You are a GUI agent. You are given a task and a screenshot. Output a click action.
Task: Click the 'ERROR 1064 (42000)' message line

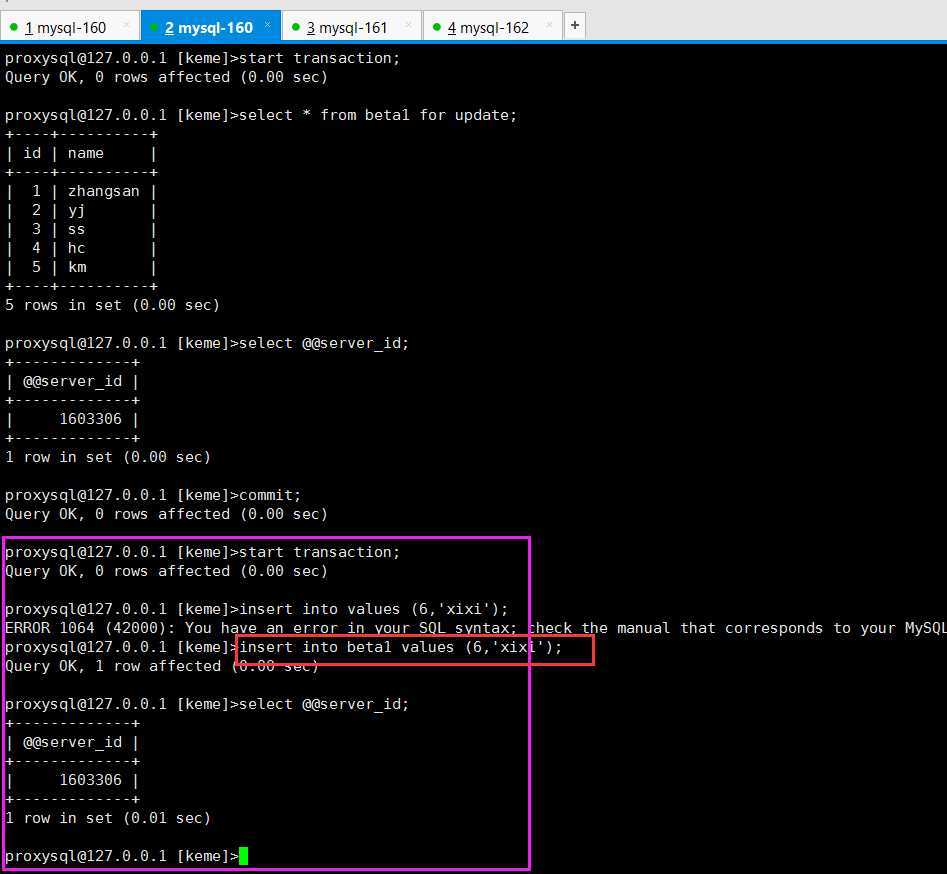[x=475, y=628]
